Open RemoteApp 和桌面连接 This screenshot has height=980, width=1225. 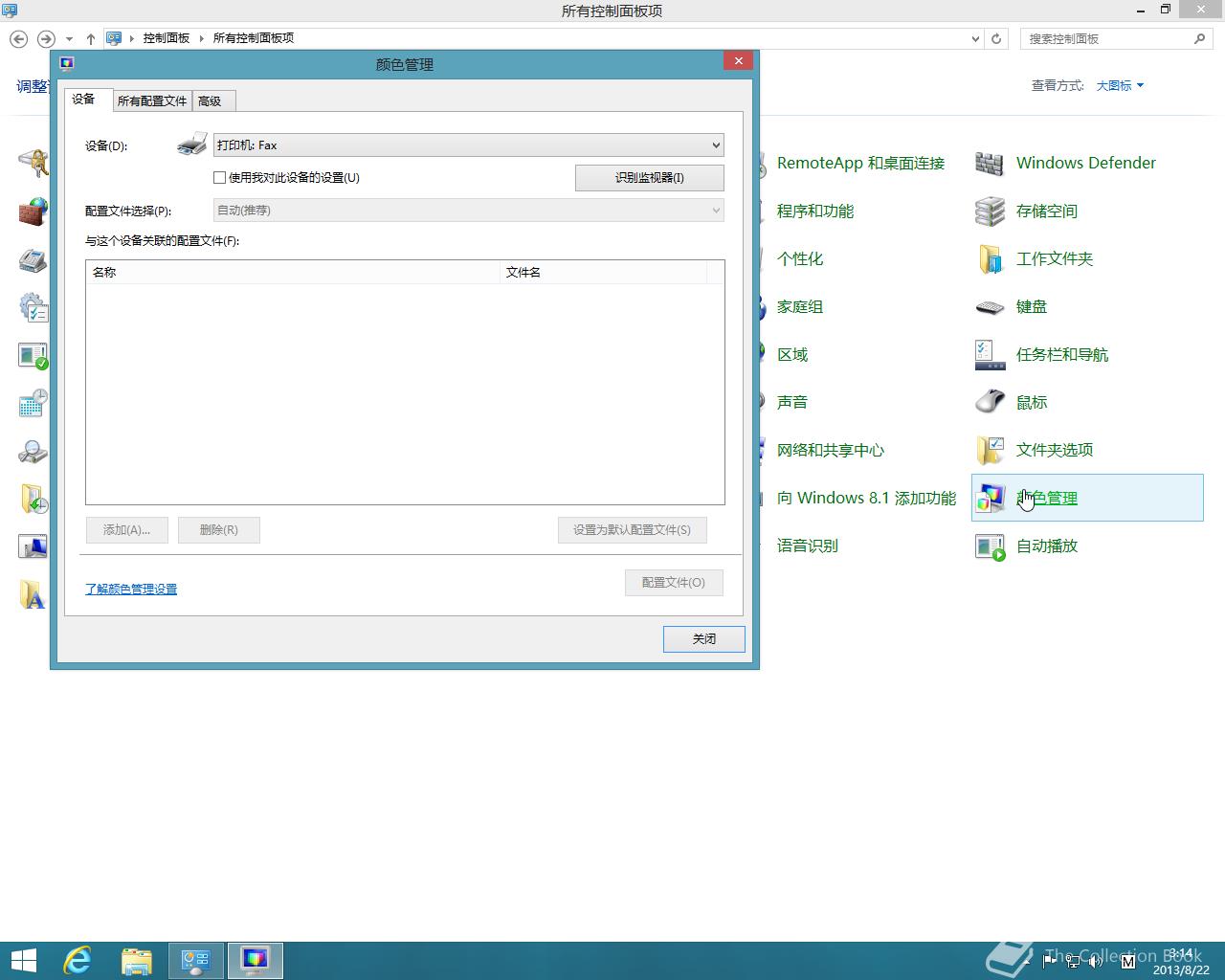click(860, 164)
